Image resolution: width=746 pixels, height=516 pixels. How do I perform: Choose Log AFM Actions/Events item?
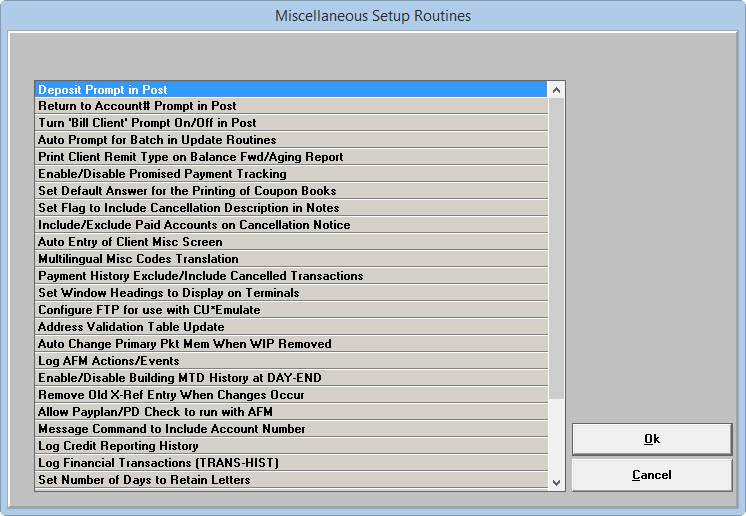click(290, 361)
